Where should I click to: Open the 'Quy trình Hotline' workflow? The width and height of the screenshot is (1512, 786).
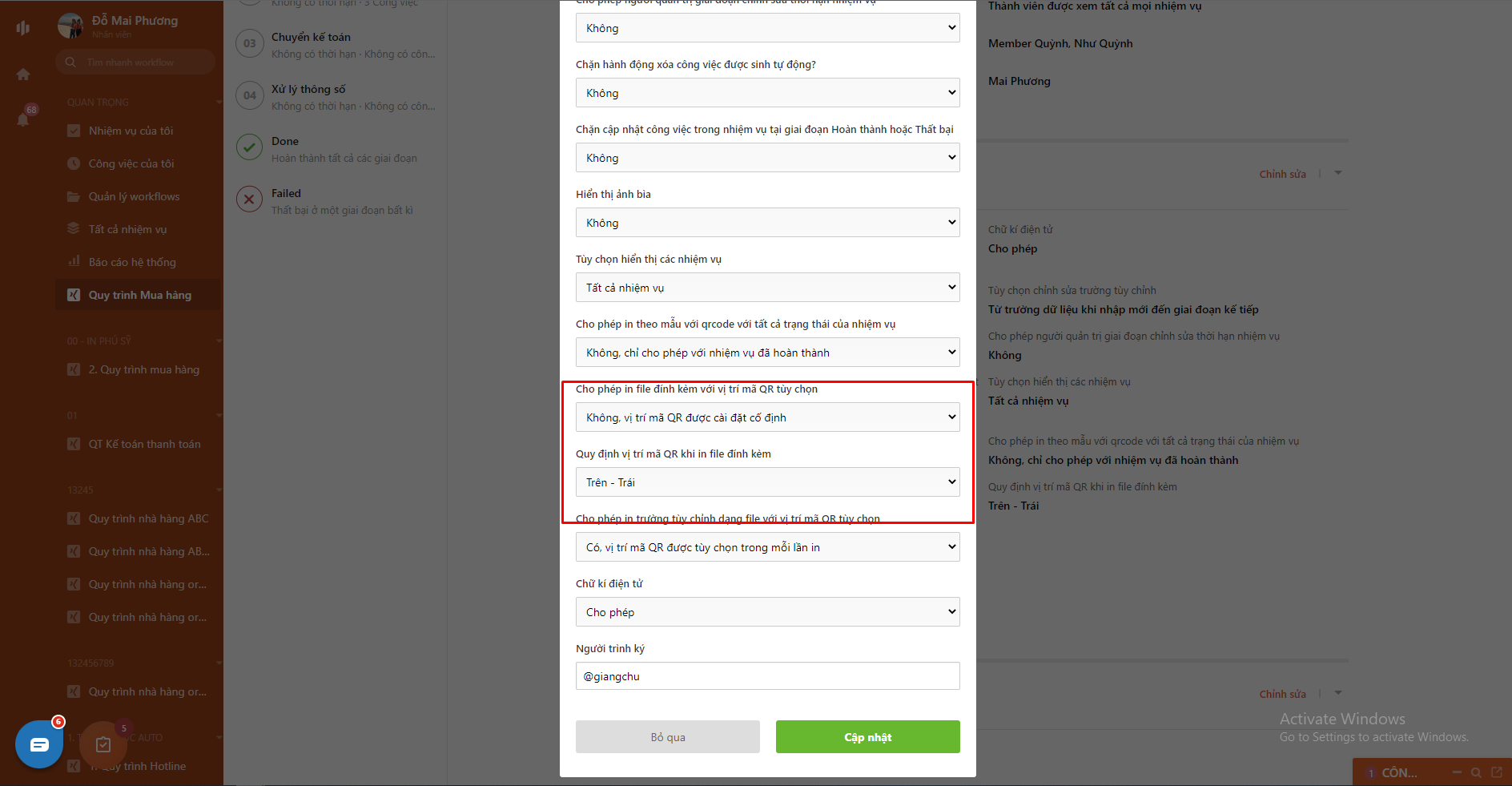click(x=139, y=766)
